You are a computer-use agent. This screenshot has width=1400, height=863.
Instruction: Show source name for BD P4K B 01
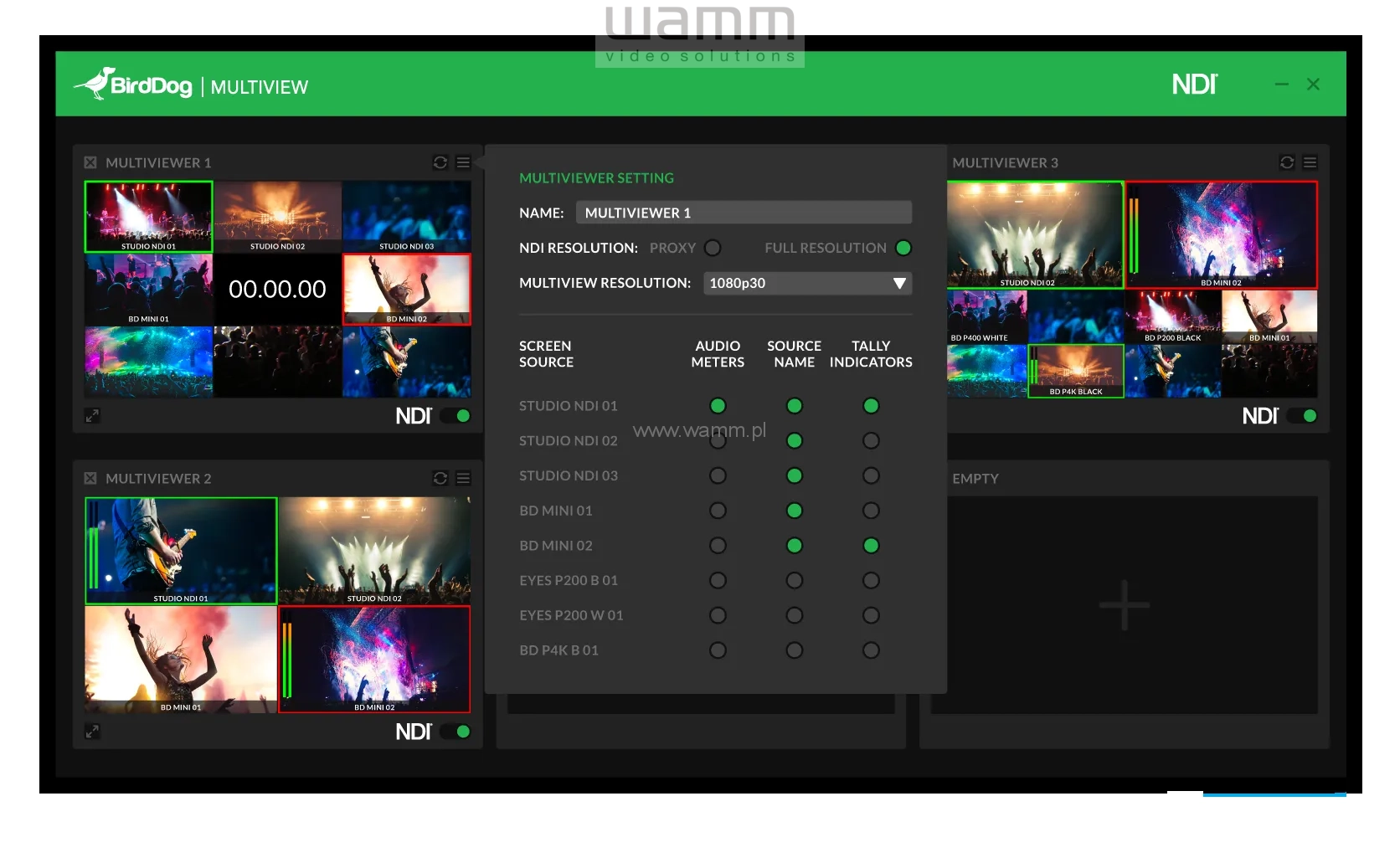[x=795, y=650]
